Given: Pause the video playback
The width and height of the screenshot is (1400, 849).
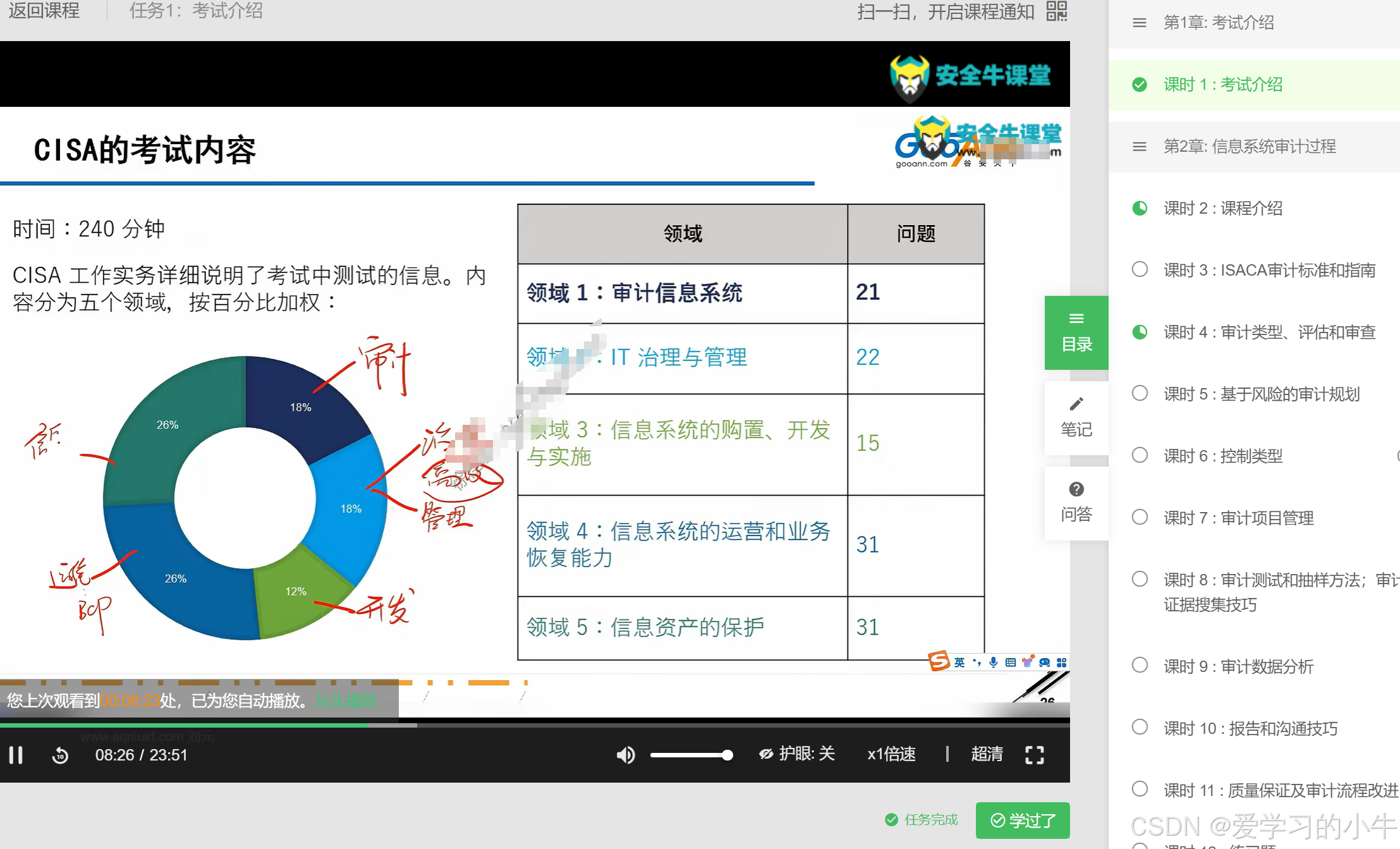Looking at the screenshot, I should click(x=16, y=755).
